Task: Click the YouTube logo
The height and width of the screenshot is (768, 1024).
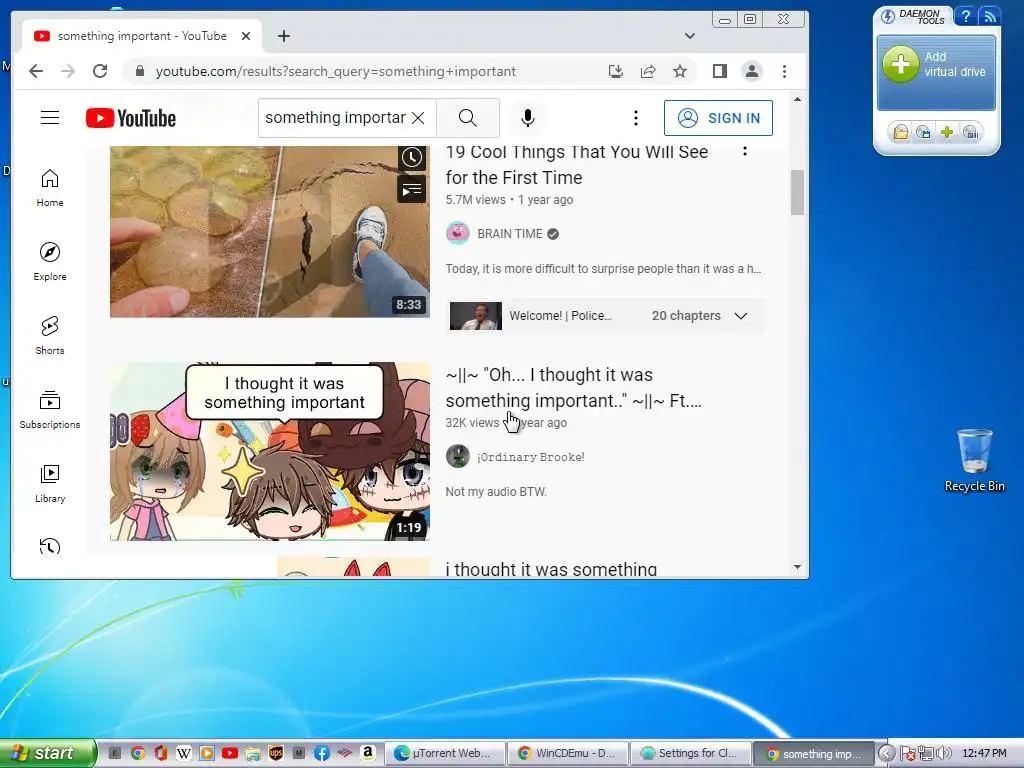Action: 131,118
